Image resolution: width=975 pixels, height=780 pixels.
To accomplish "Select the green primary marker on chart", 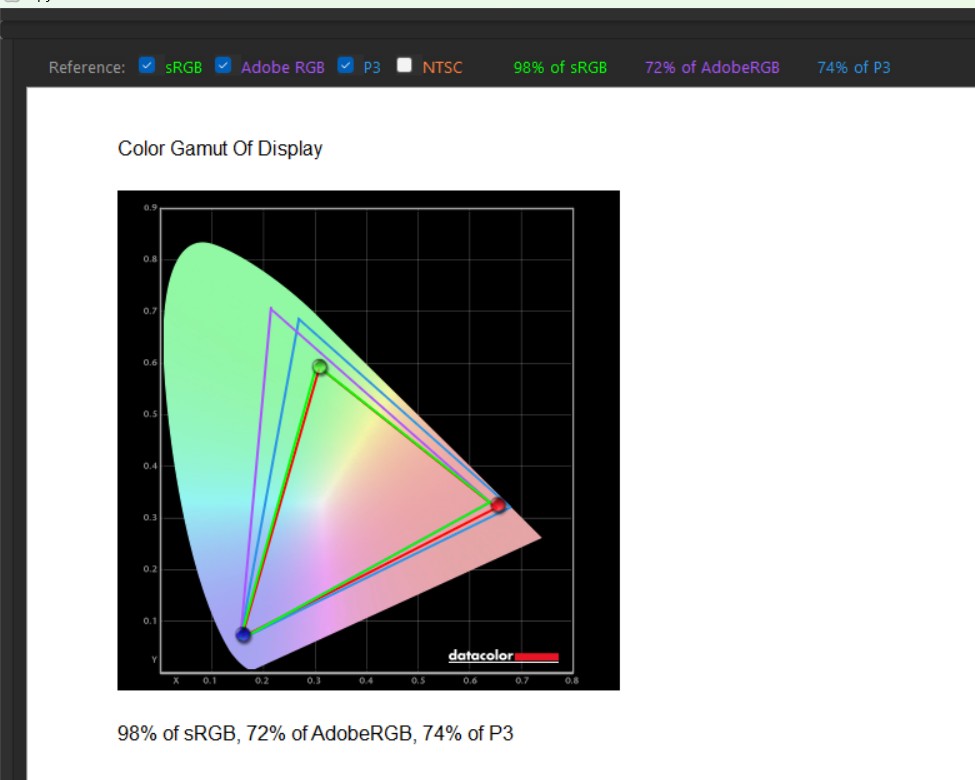I will click(320, 367).
